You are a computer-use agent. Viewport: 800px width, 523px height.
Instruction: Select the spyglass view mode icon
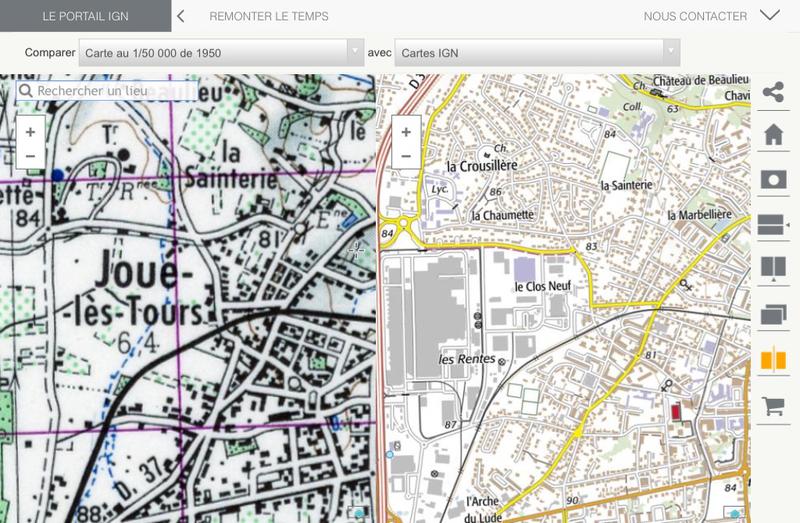pos(772,180)
